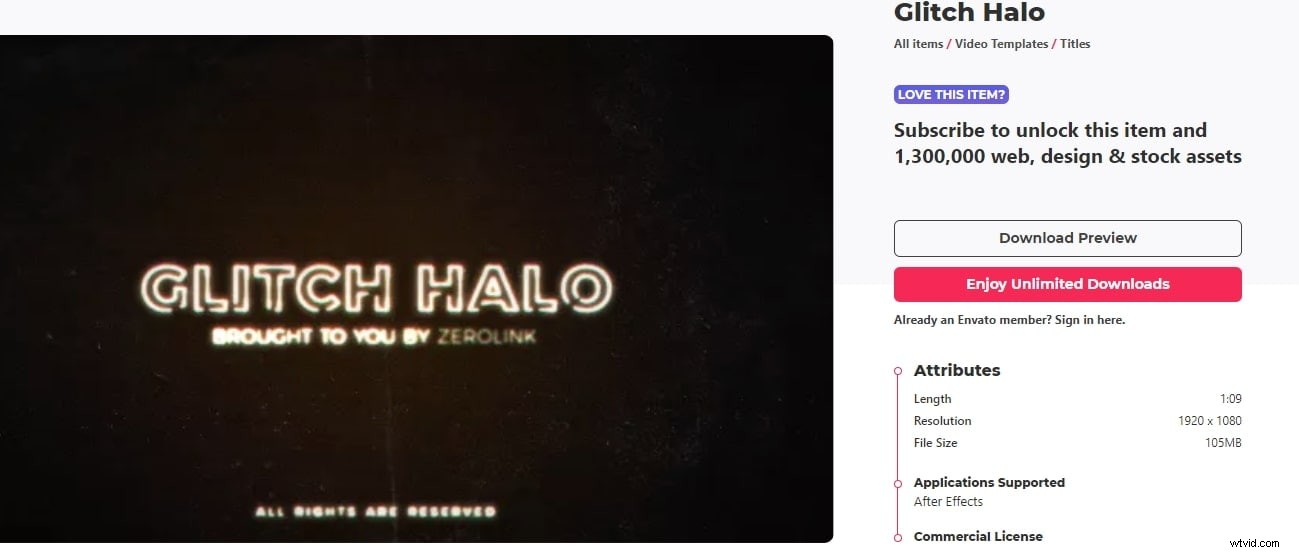The image size is (1299, 553).
Task: Follow the Sign in here link
Action: pos(1090,320)
